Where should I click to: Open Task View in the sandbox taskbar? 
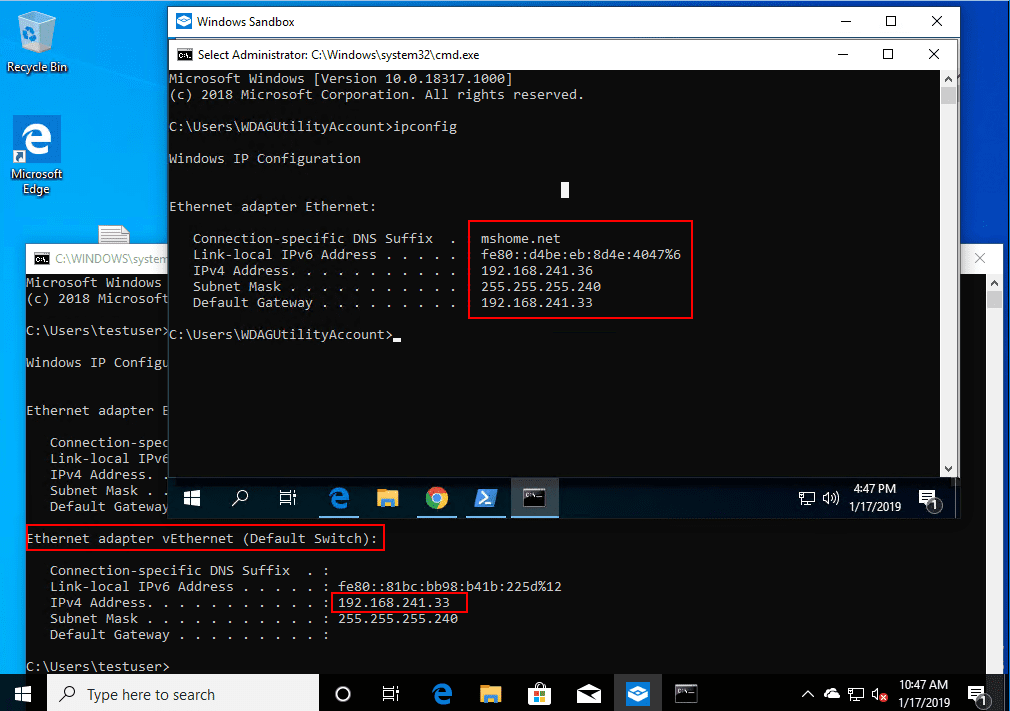click(287, 498)
